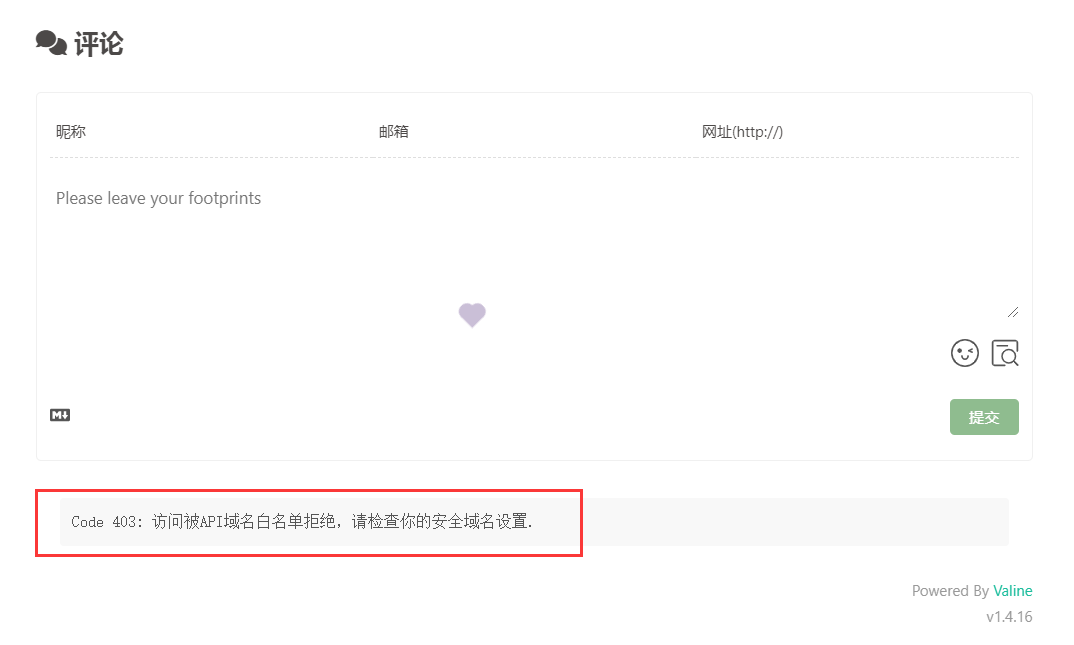Screen dimensions: 1074x645
Task: Click the grey error bar's empty right side
Action: point(800,522)
